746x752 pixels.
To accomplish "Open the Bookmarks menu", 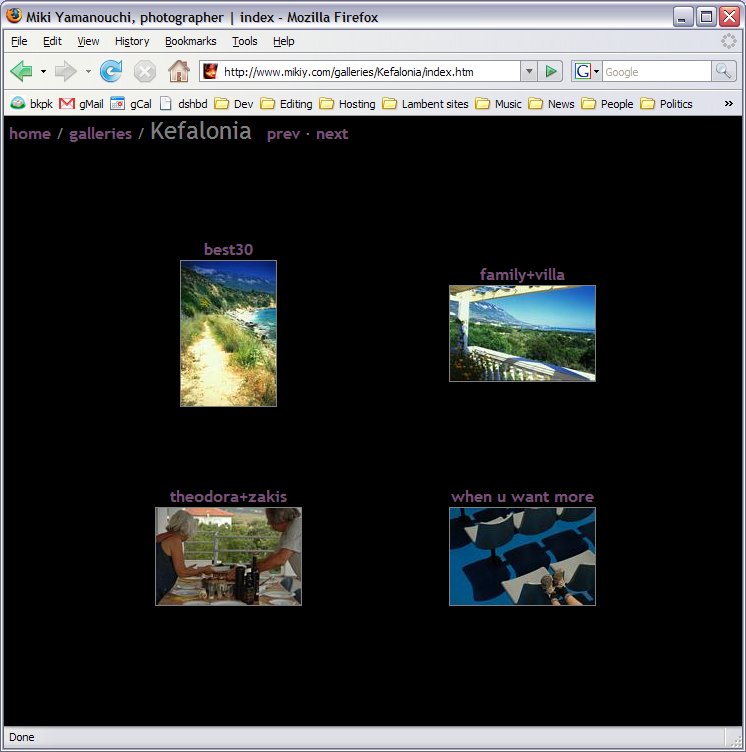I will click(190, 41).
